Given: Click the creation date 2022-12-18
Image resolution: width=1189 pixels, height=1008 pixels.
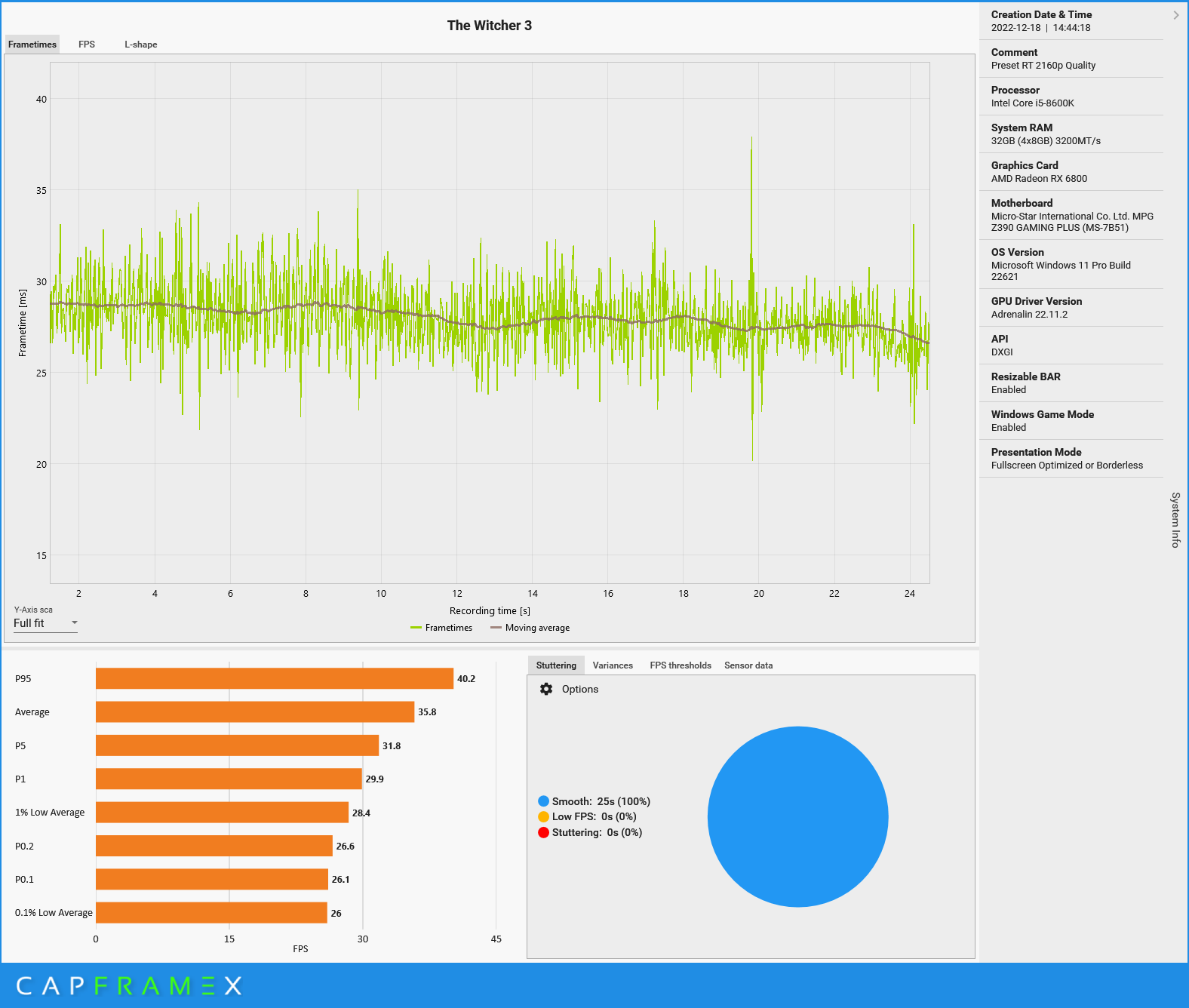Looking at the screenshot, I should [x=1015, y=28].
